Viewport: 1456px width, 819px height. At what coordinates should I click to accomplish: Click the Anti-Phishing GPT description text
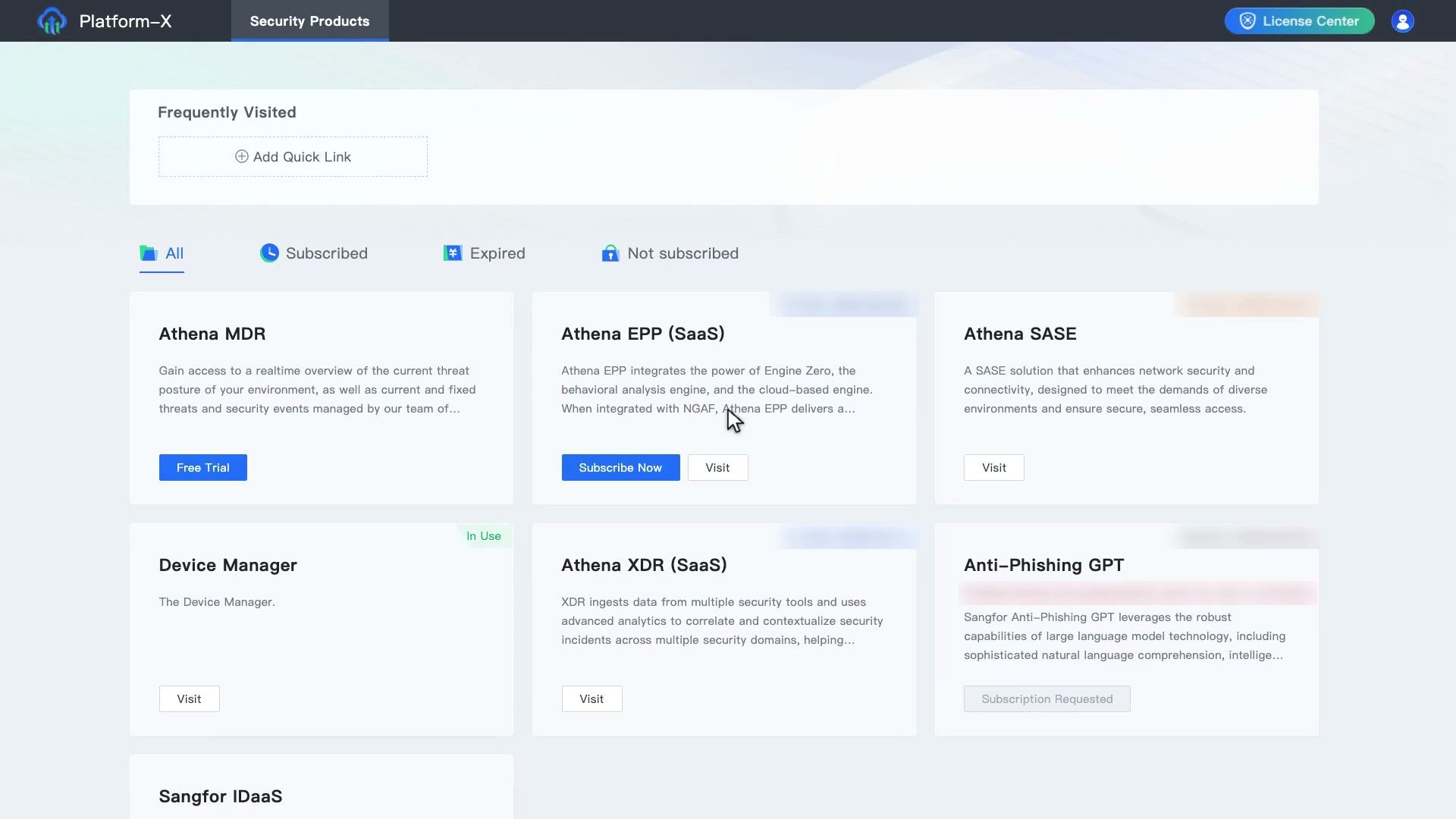point(1125,636)
